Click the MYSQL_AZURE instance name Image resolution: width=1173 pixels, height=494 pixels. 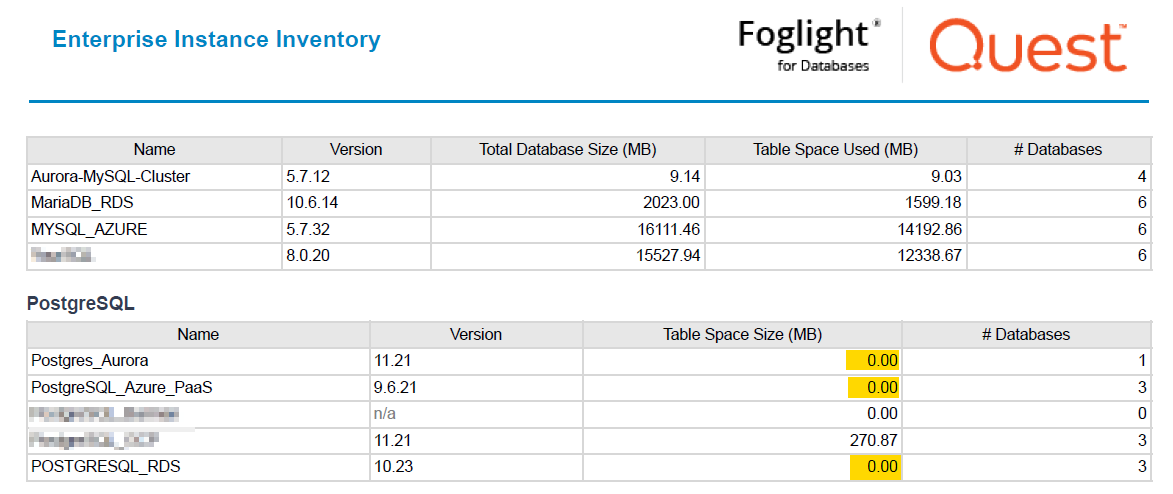[x=89, y=230]
